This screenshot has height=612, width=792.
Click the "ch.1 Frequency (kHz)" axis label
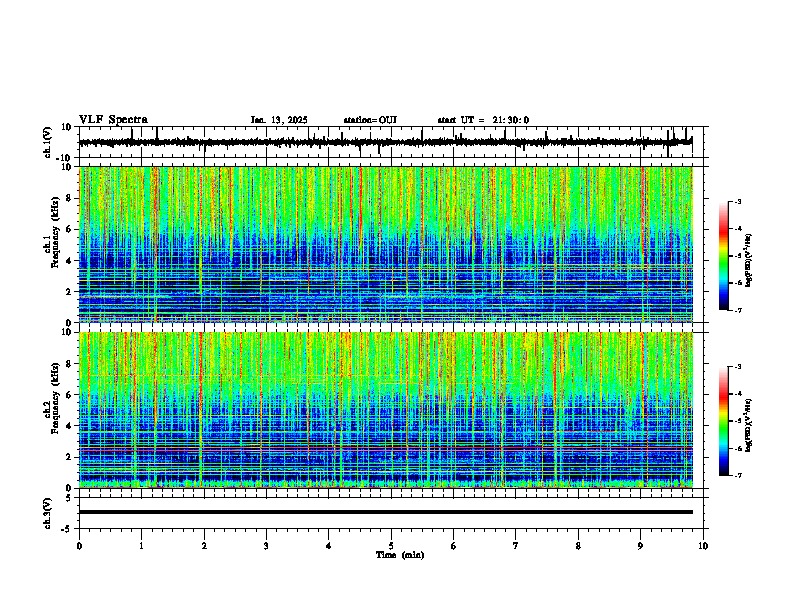[x=51, y=231]
